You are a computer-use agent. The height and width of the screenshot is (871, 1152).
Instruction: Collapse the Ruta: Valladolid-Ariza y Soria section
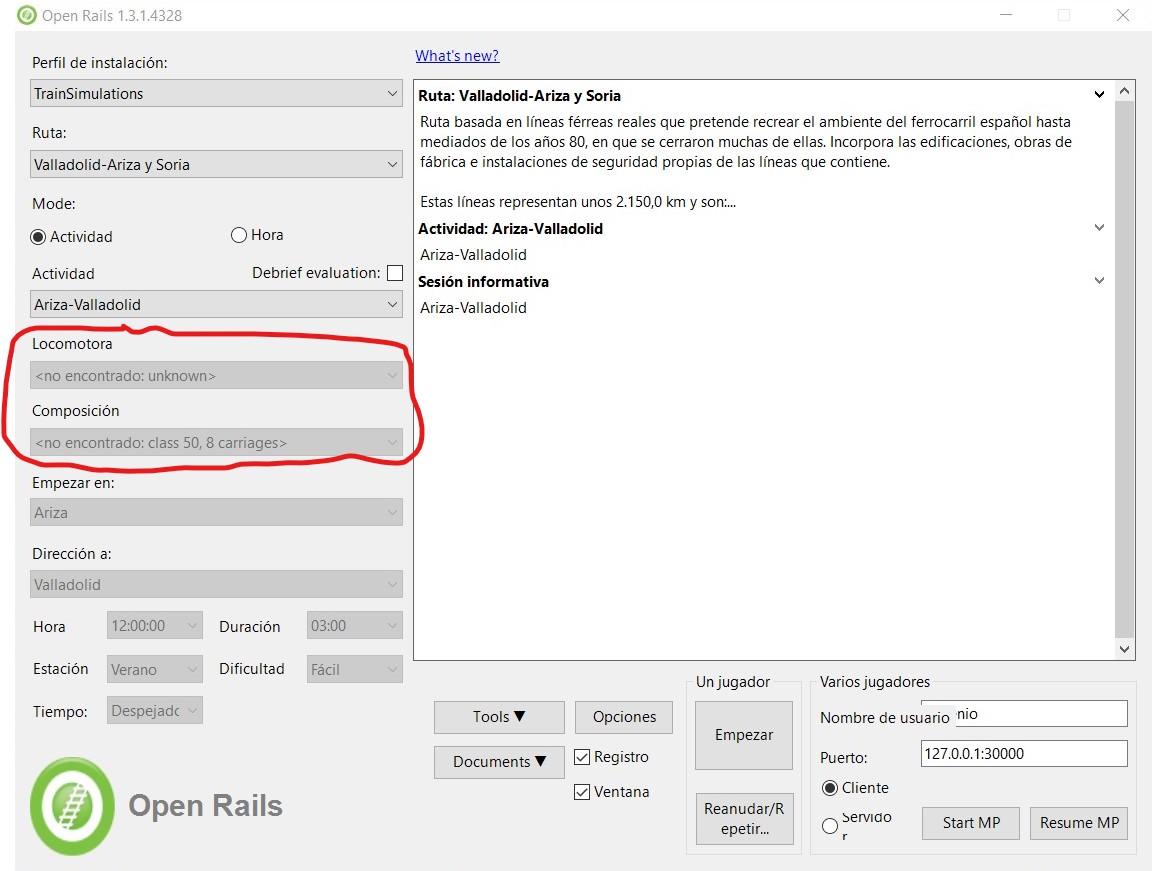click(1099, 94)
